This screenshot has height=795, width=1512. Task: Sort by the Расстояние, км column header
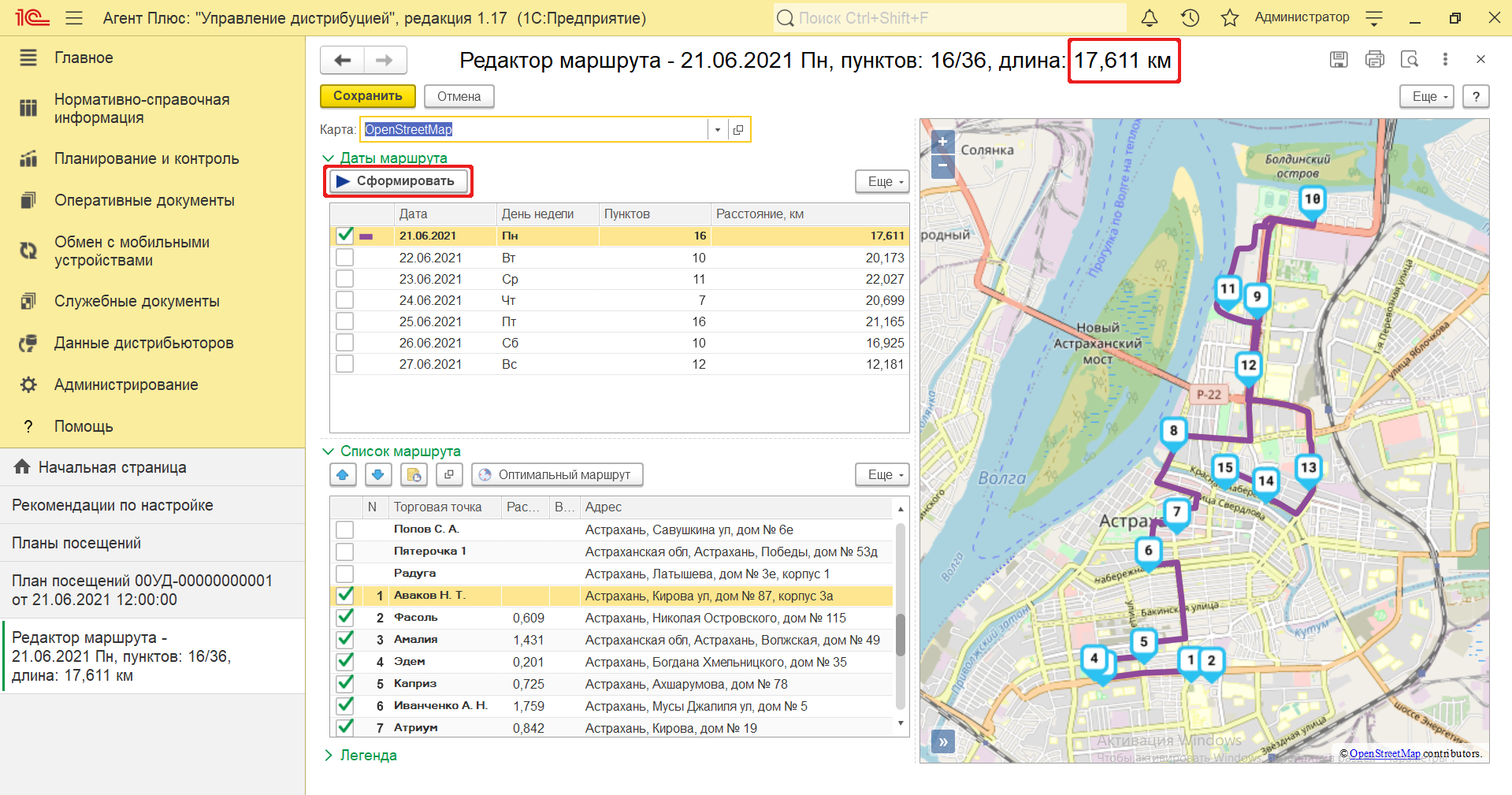point(809,214)
